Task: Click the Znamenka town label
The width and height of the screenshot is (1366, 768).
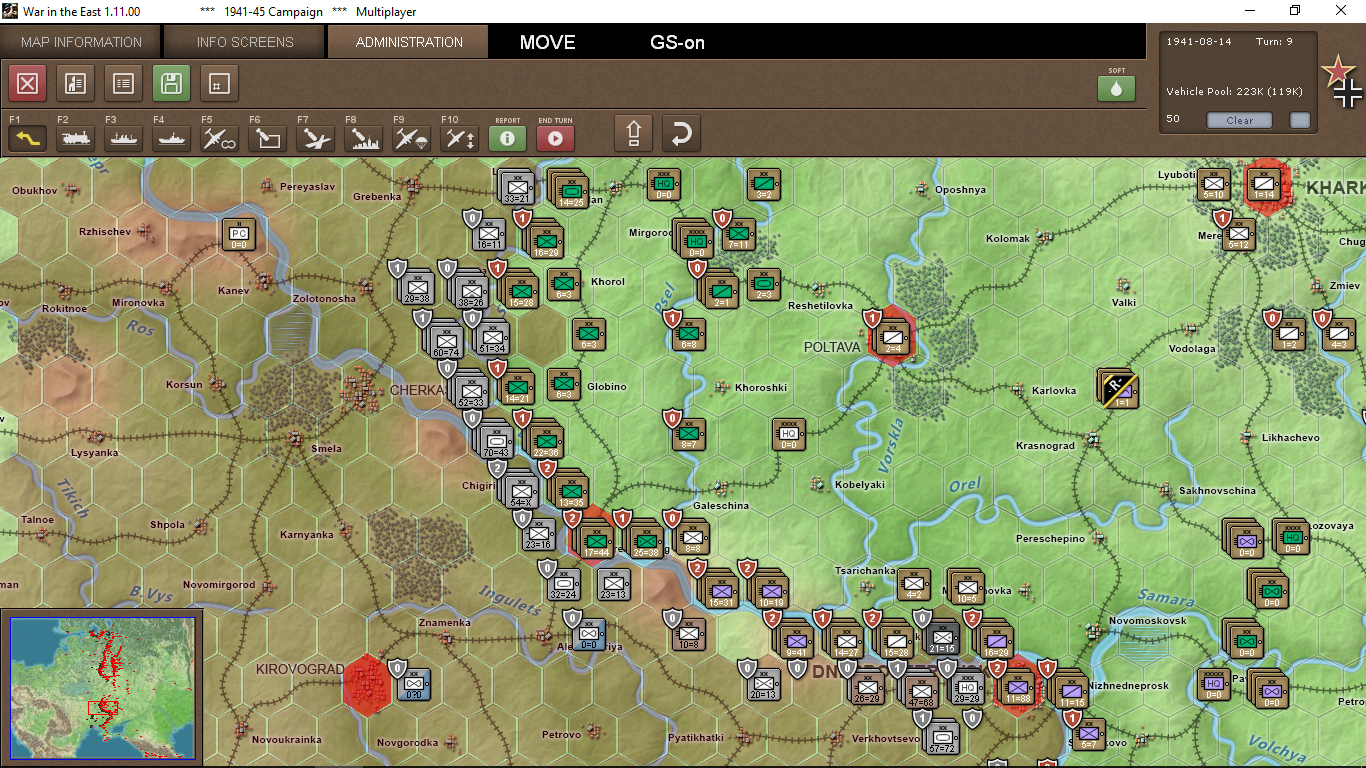Action: pyautogui.click(x=444, y=623)
